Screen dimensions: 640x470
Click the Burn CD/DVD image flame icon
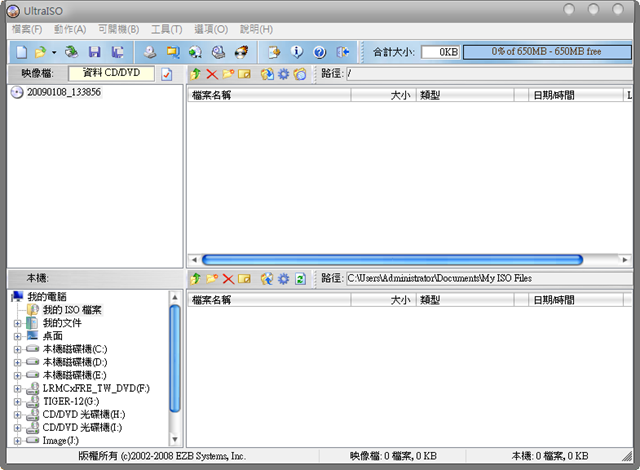241,52
